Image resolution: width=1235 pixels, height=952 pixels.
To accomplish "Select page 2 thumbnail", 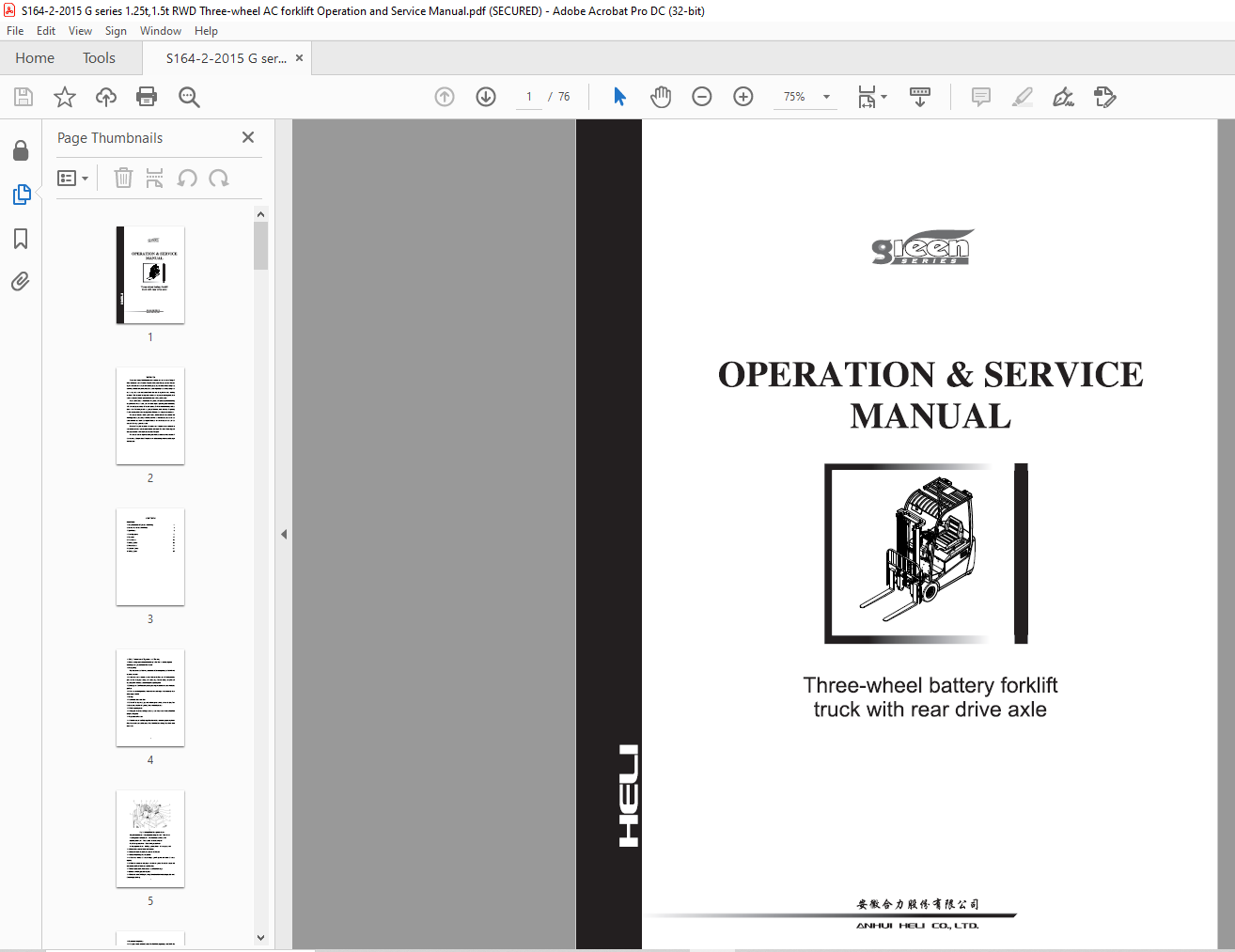I will [150, 416].
